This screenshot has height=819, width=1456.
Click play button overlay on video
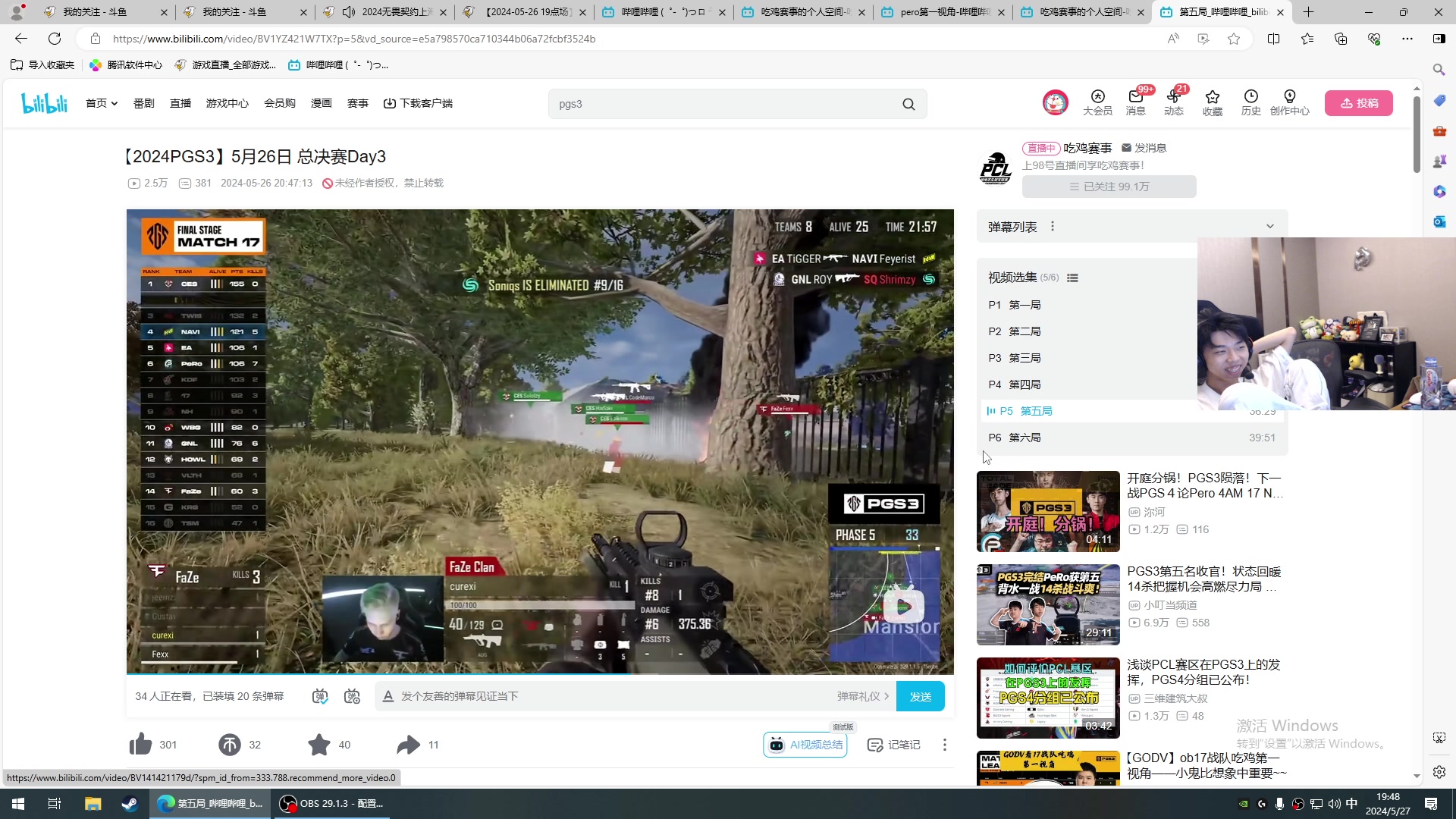pos(903,607)
